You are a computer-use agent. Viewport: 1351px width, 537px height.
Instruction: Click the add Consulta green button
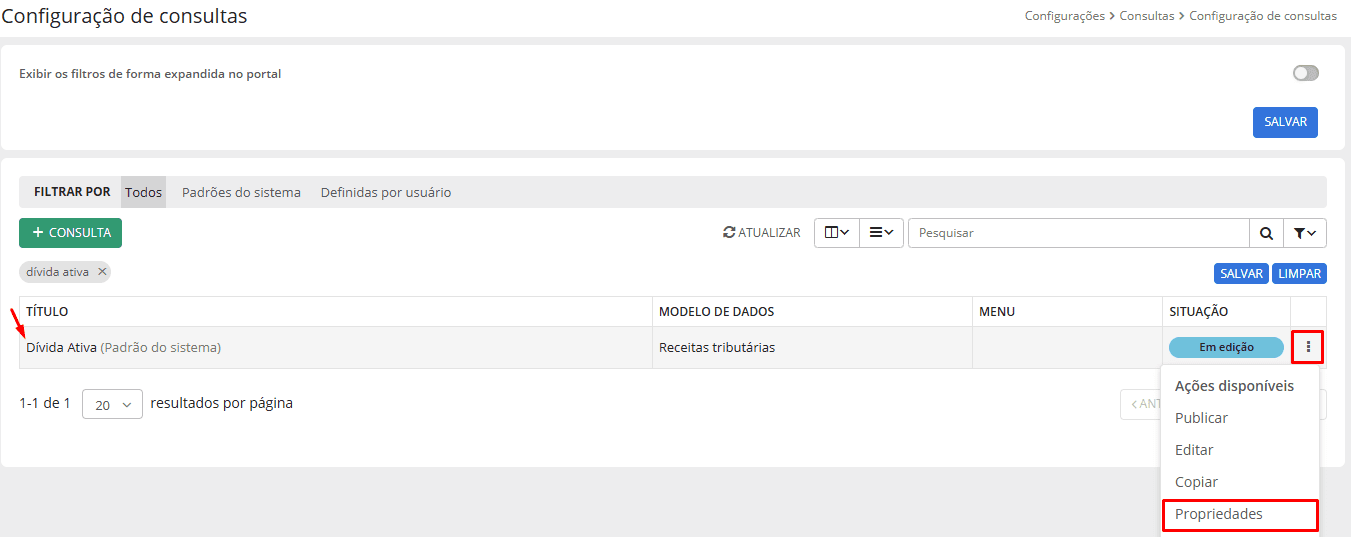tap(70, 233)
